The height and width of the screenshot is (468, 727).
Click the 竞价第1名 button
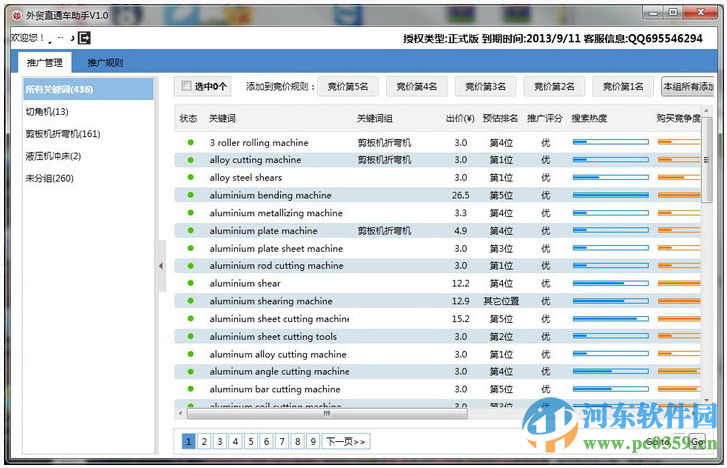point(623,87)
